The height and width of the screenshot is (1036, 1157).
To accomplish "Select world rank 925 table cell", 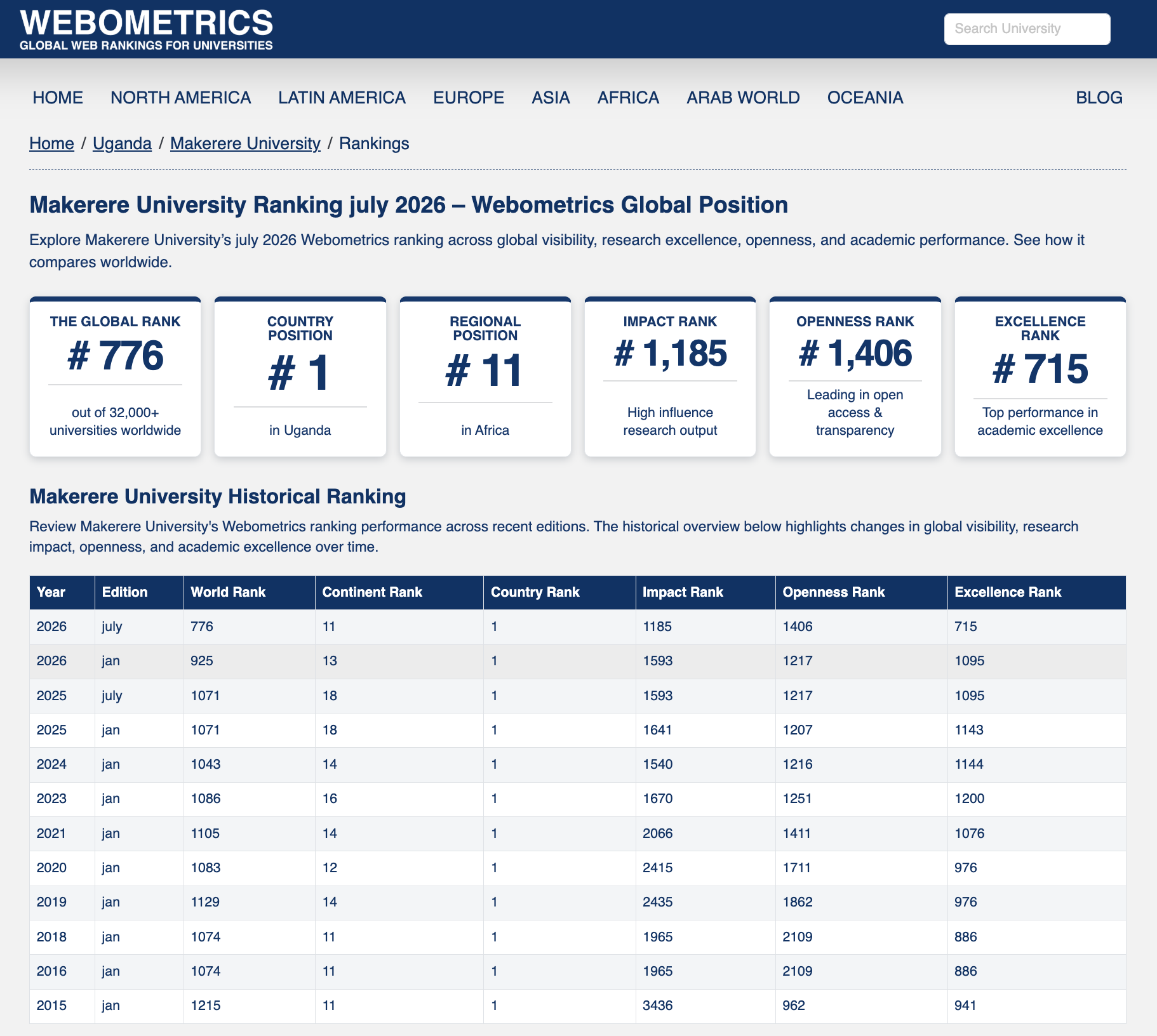I will pyautogui.click(x=250, y=661).
